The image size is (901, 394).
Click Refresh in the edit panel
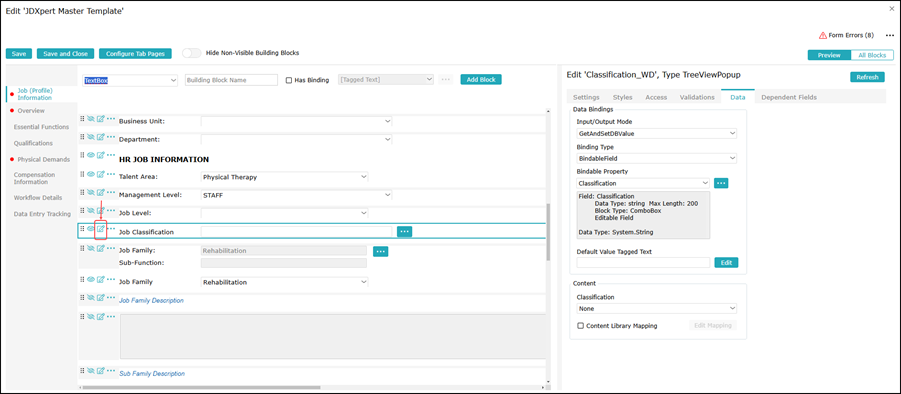[867, 77]
